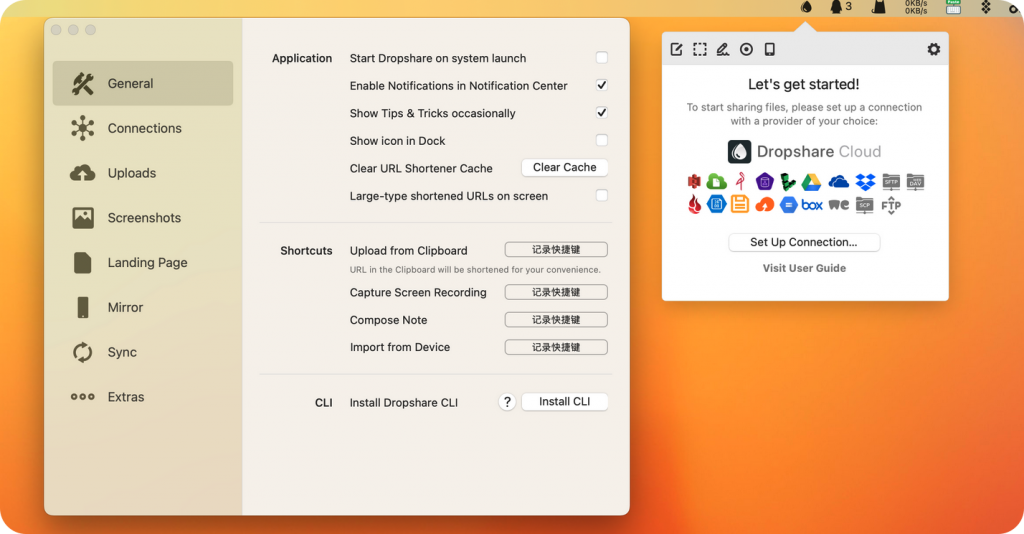Screen dimensions: 1024x534
Task: Select the Backblaze flame provider icon
Action: 695,204
